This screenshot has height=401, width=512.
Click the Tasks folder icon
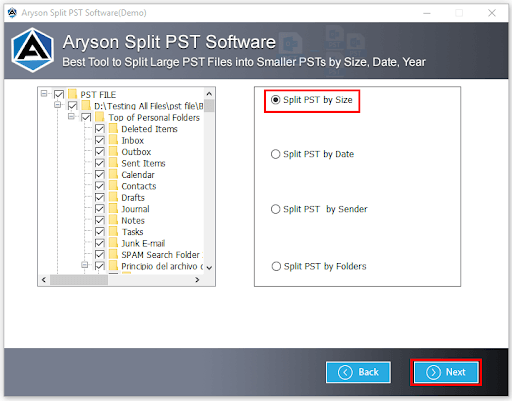coord(114,232)
